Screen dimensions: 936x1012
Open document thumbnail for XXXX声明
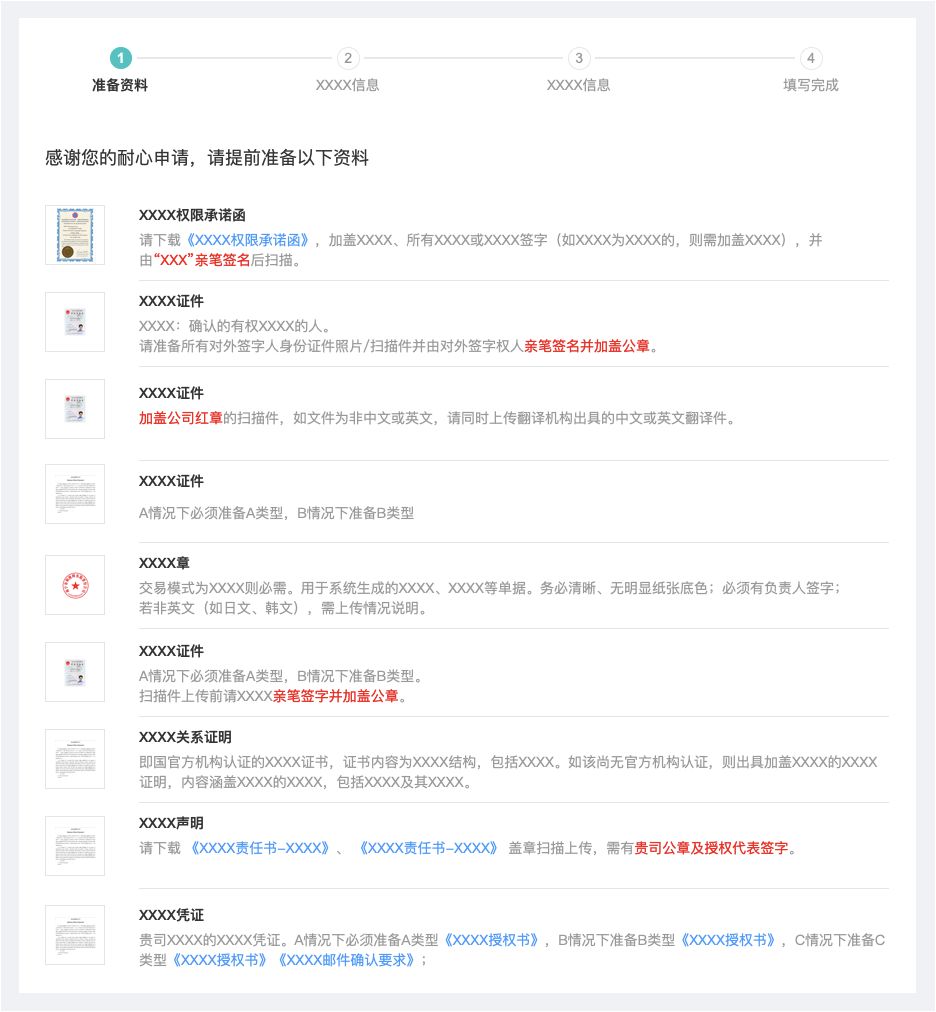click(75, 845)
